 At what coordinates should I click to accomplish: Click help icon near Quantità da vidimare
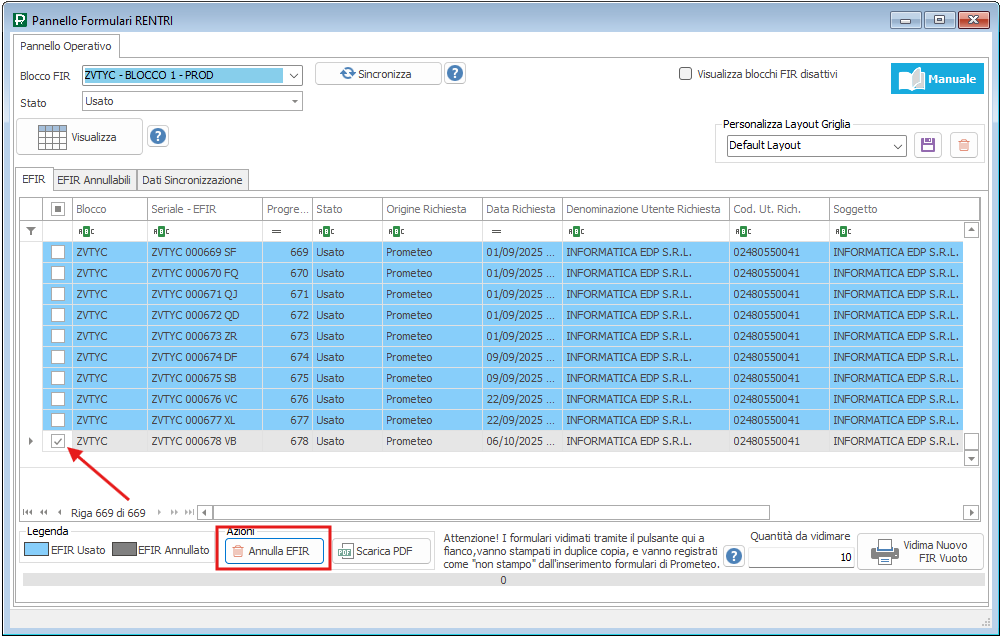coord(734,557)
